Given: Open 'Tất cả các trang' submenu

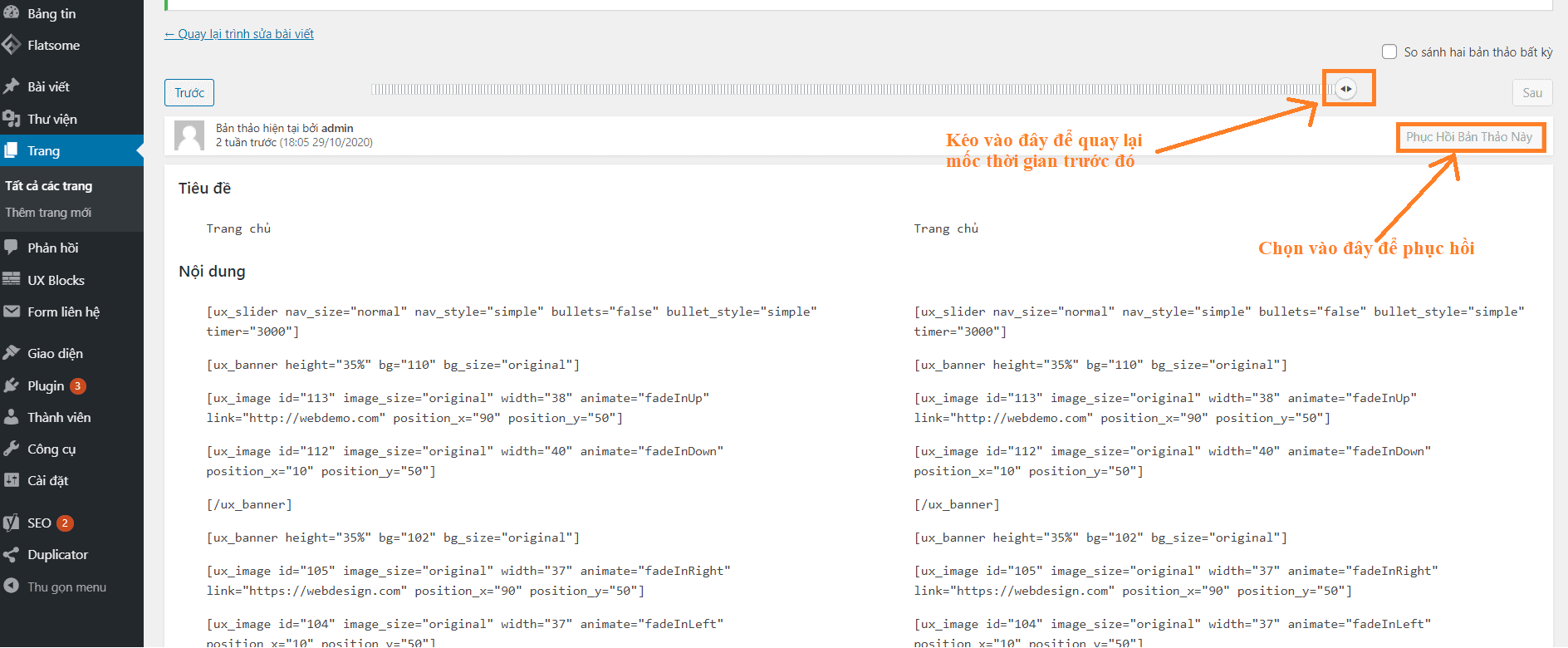Looking at the screenshot, I should coord(49,186).
